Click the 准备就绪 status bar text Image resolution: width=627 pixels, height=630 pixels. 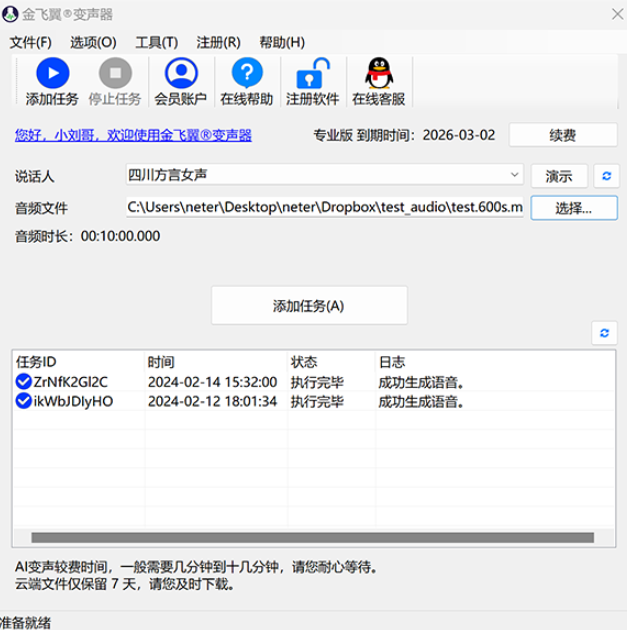(25, 623)
